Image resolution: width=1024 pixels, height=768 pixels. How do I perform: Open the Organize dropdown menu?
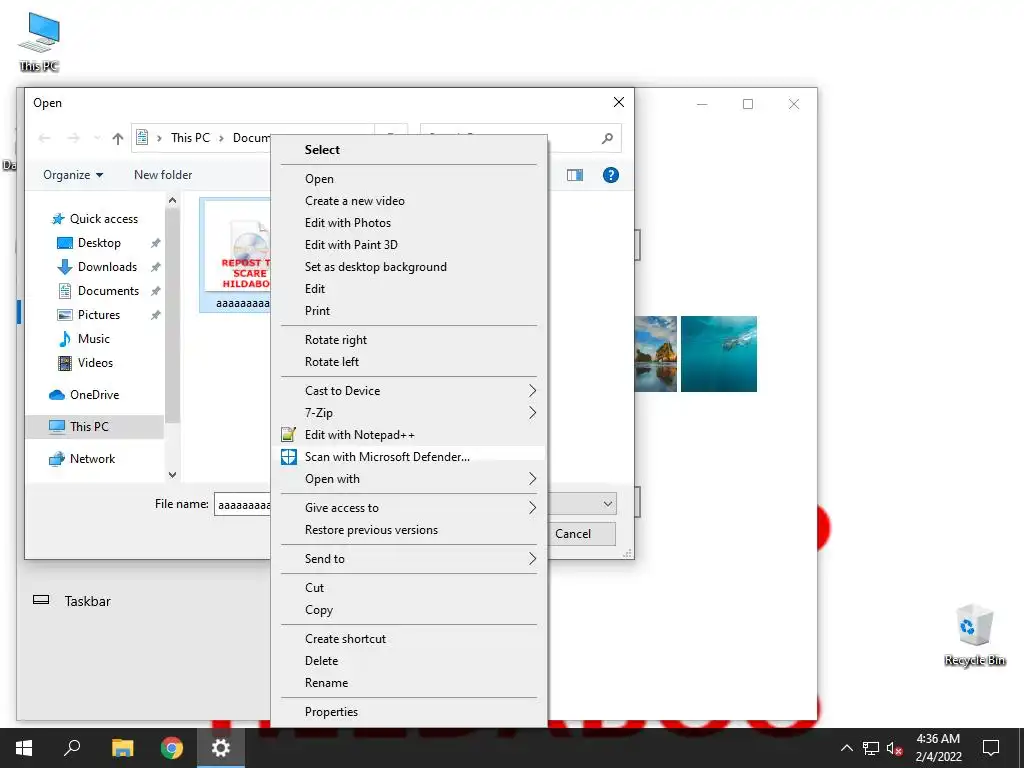72,175
